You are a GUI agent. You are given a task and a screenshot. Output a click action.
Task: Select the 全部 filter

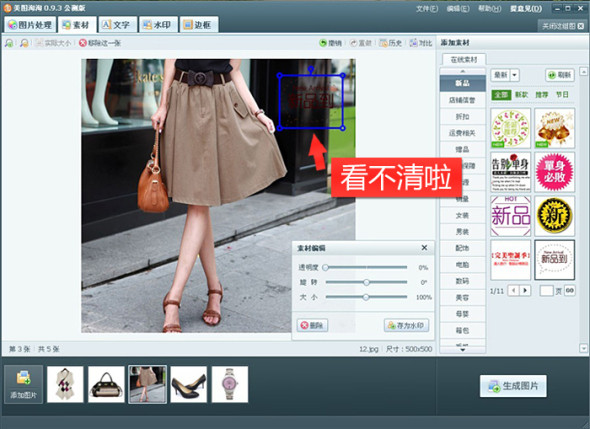pyautogui.click(x=501, y=94)
